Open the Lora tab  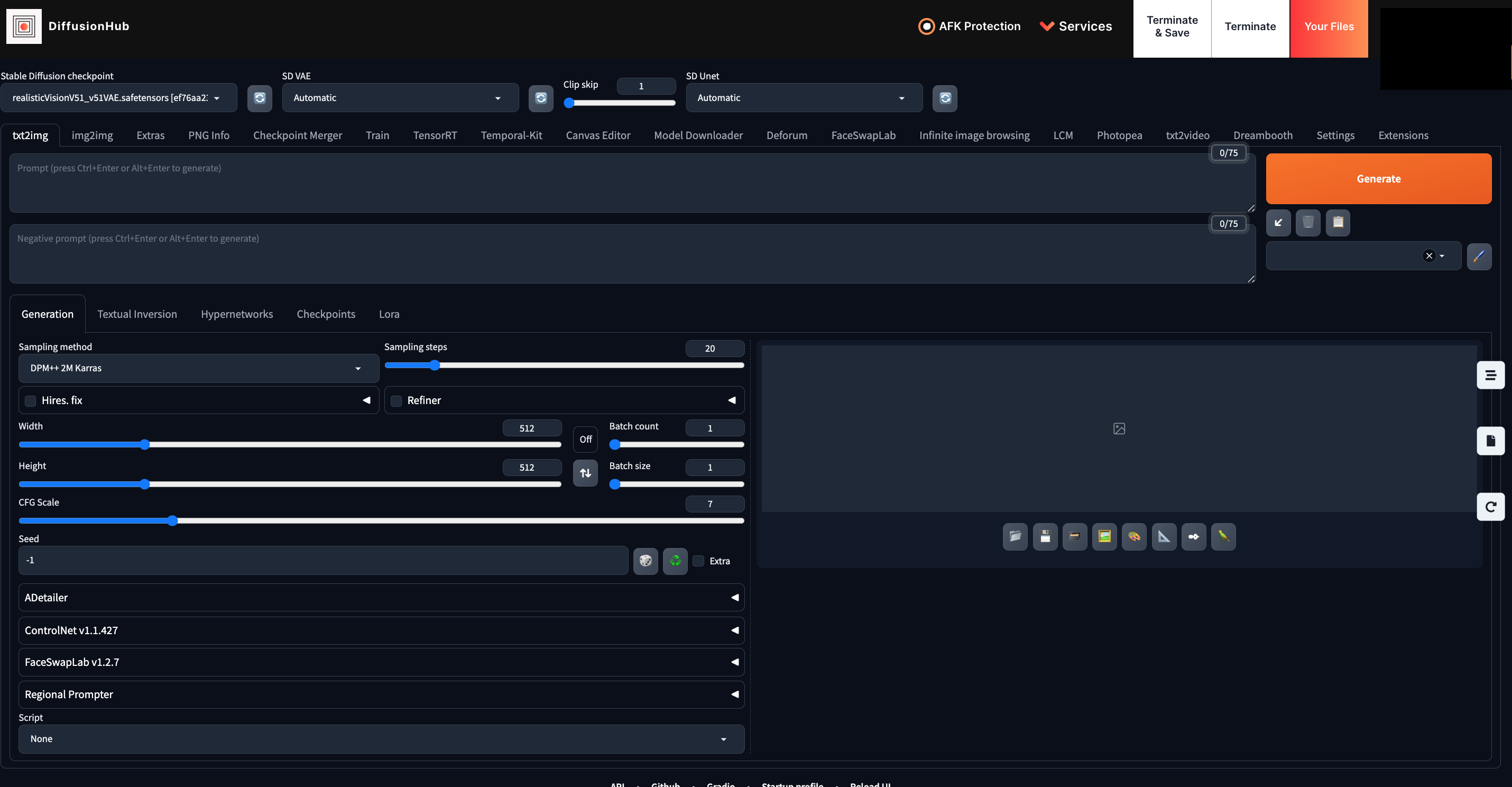click(x=389, y=314)
